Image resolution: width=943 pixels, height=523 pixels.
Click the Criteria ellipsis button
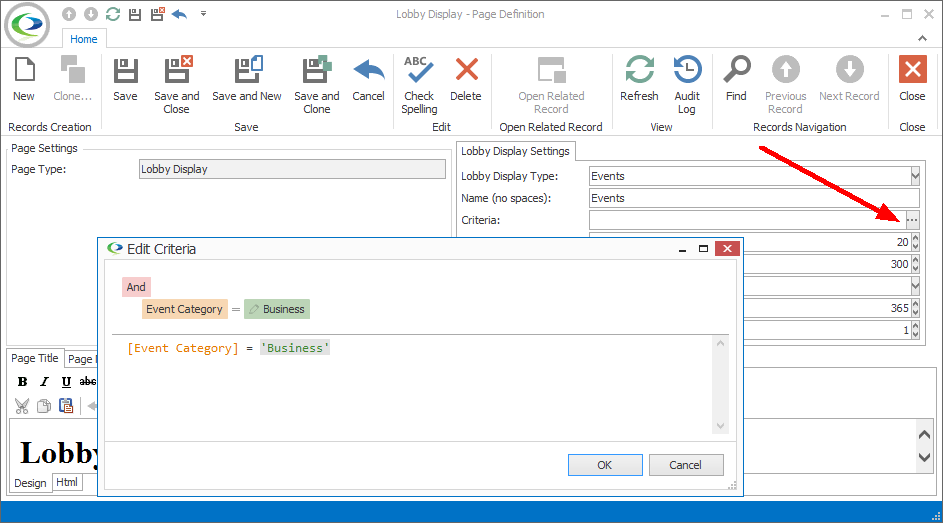pos(912,220)
